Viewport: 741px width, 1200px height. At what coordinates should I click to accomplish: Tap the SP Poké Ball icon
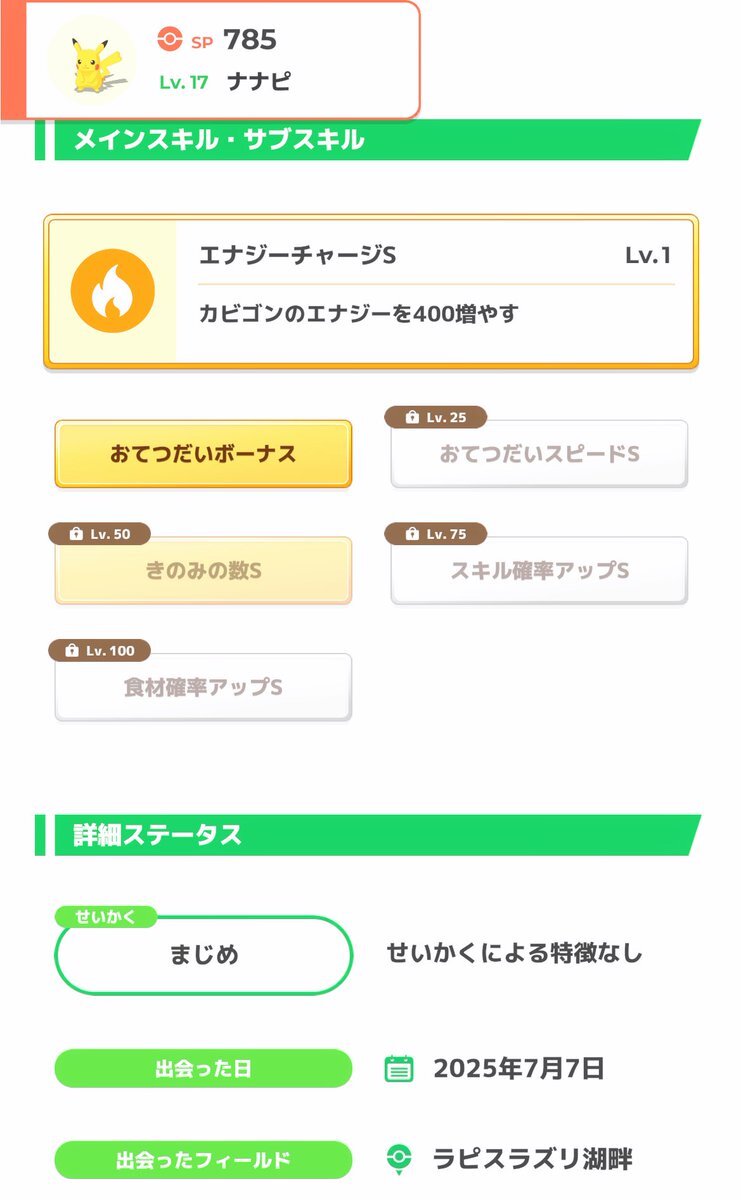pos(170,39)
